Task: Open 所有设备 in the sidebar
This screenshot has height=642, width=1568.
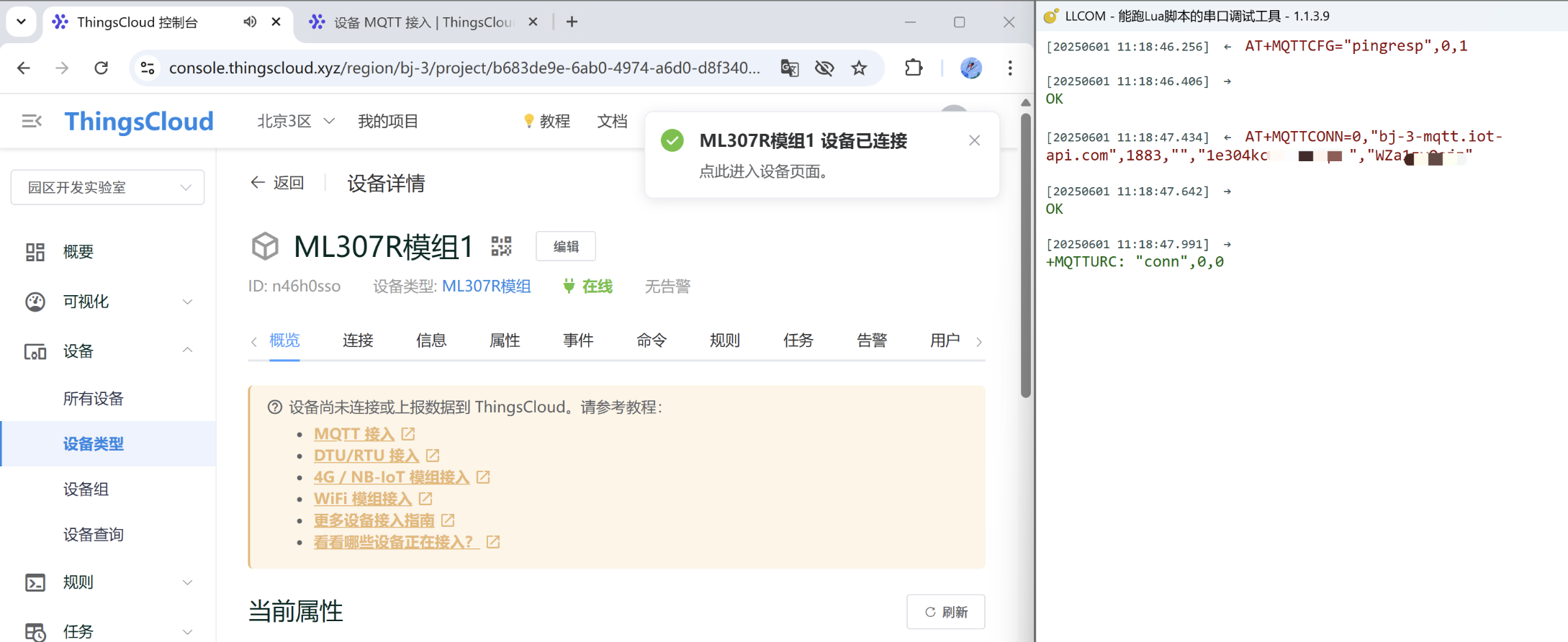Action: click(94, 398)
